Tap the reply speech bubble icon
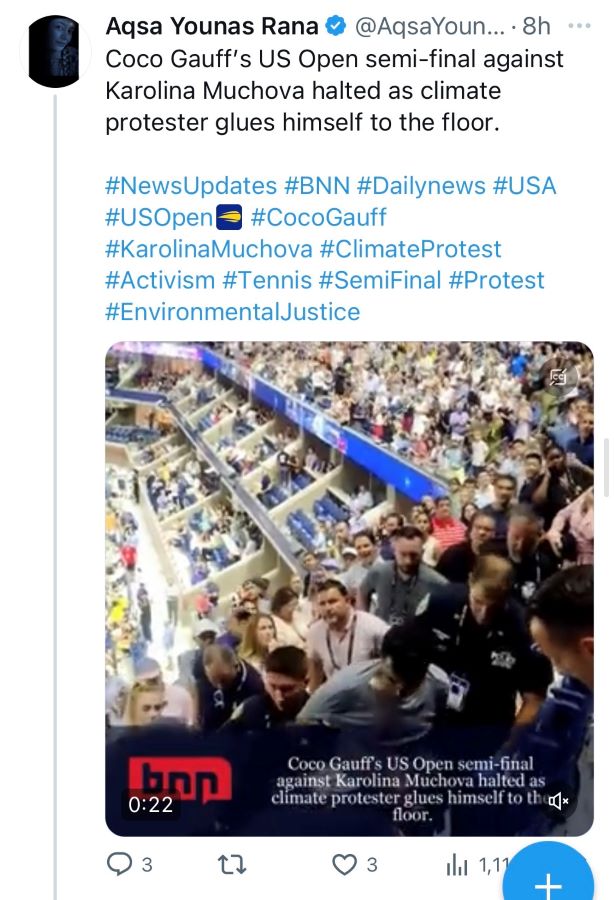 [120, 864]
